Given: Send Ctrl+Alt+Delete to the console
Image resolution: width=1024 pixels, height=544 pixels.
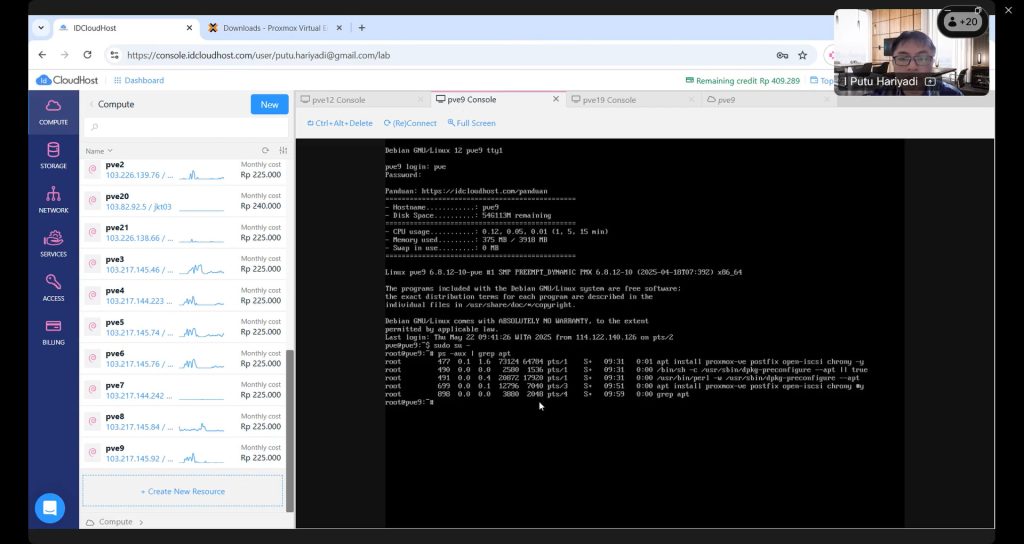Looking at the screenshot, I should [x=340, y=123].
